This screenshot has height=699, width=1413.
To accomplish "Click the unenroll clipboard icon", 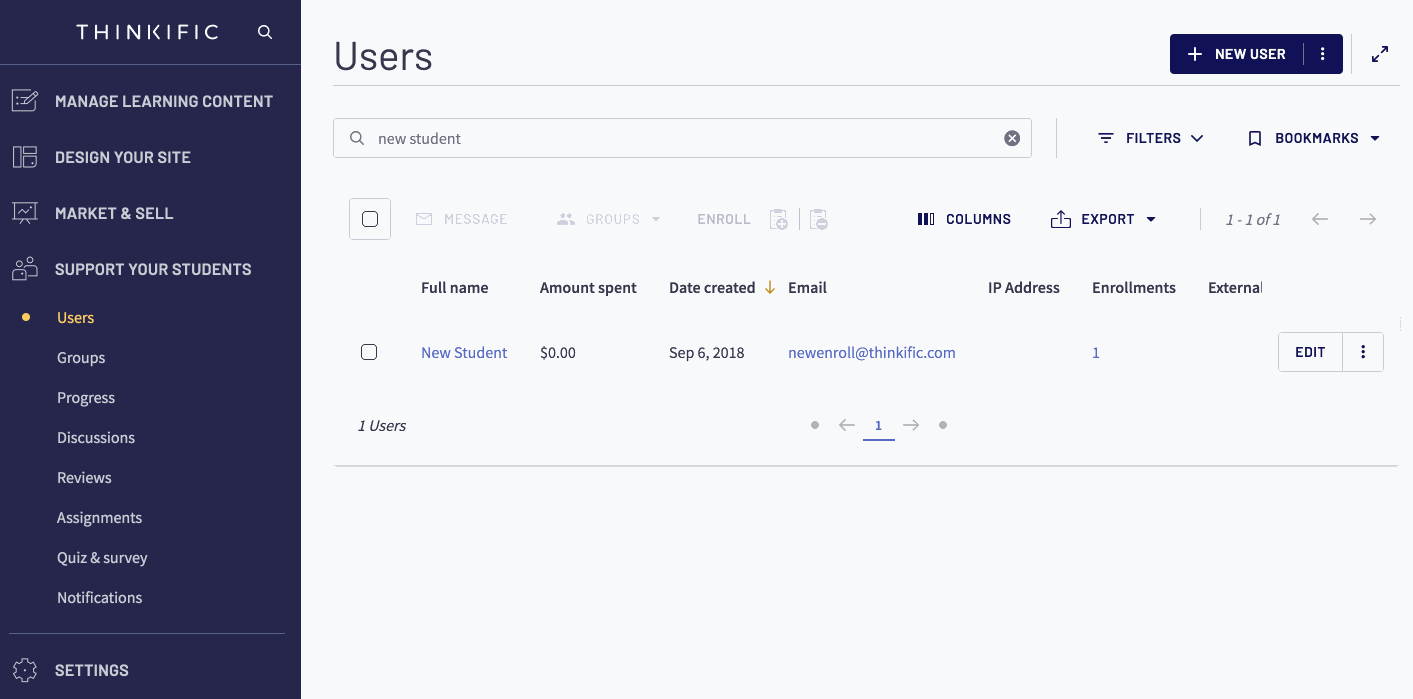I will coord(818,219).
